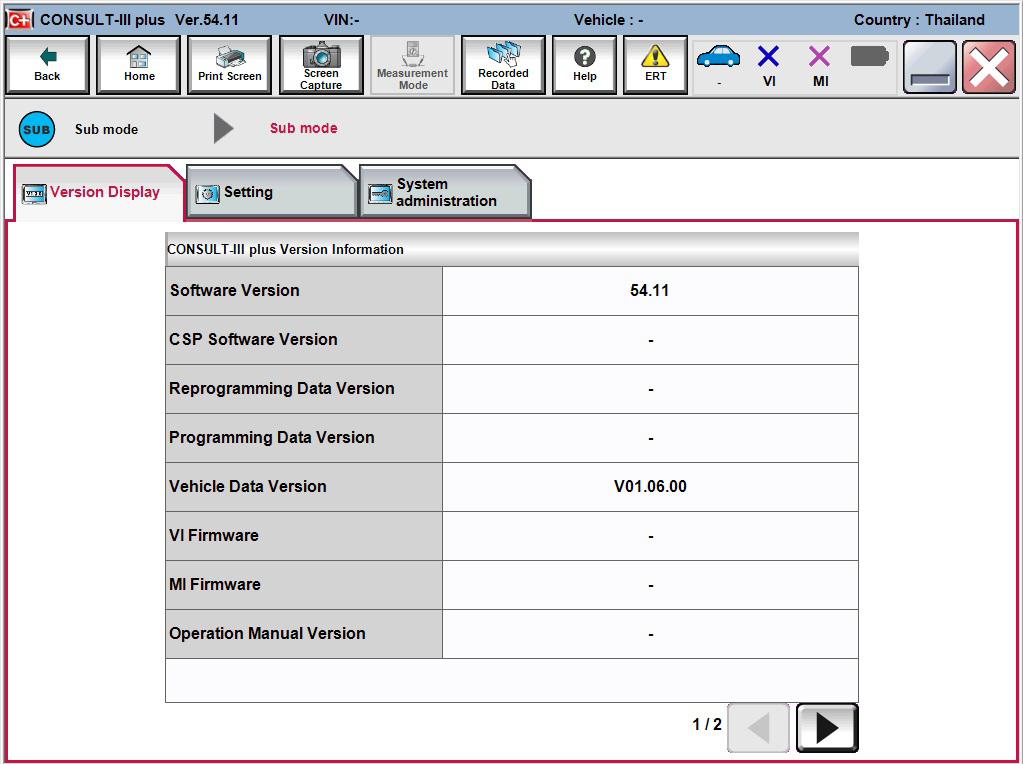Open the Help function
The height and width of the screenshot is (764, 1023).
click(x=584, y=64)
